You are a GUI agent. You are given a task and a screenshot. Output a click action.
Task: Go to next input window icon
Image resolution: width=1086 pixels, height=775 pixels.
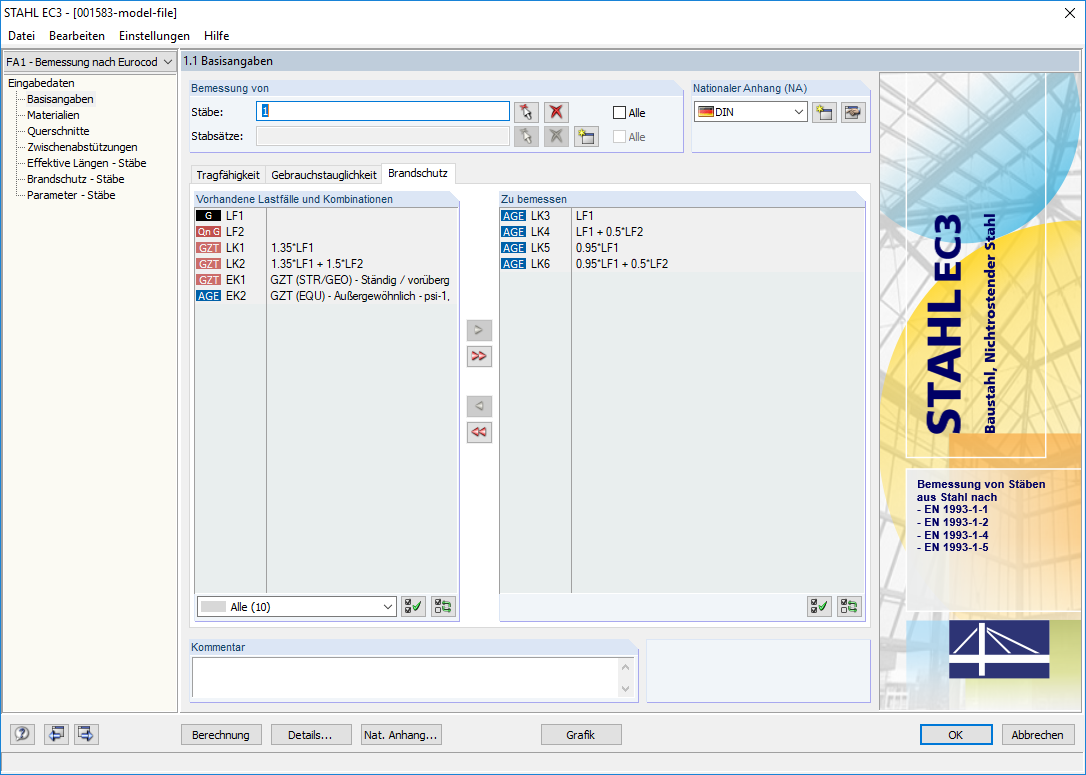pyautogui.click(x=87, y=733)
